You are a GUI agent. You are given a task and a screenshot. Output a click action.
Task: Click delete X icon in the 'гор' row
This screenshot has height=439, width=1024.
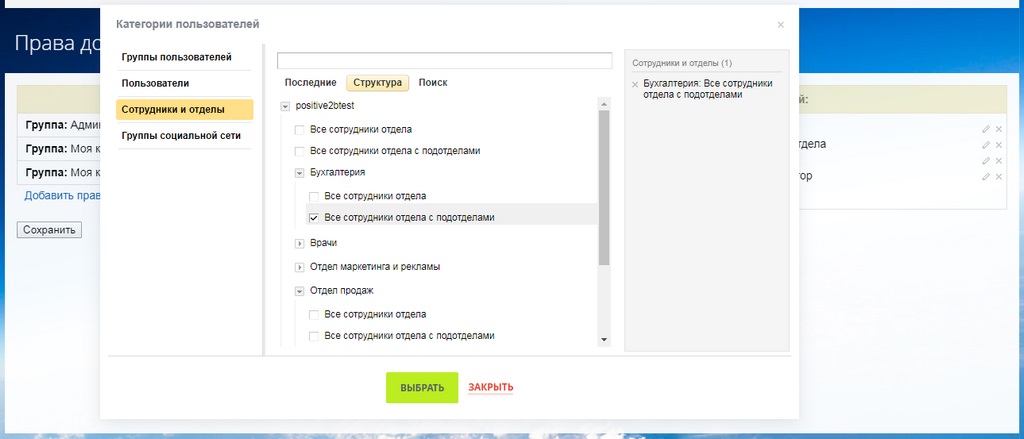coord(999,176)
